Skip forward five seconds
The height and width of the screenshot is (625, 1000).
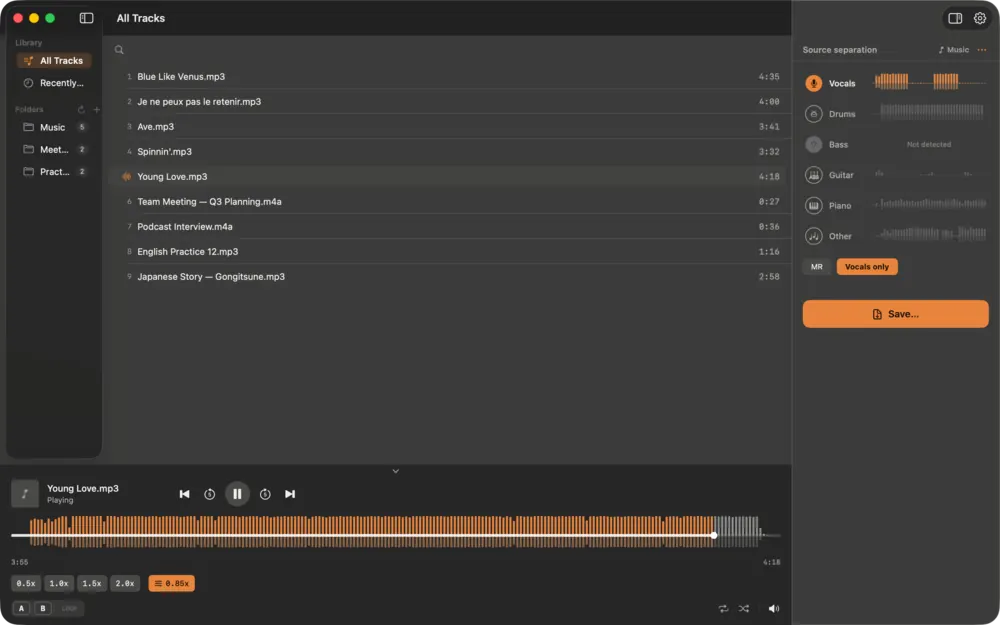click(265, 494)
